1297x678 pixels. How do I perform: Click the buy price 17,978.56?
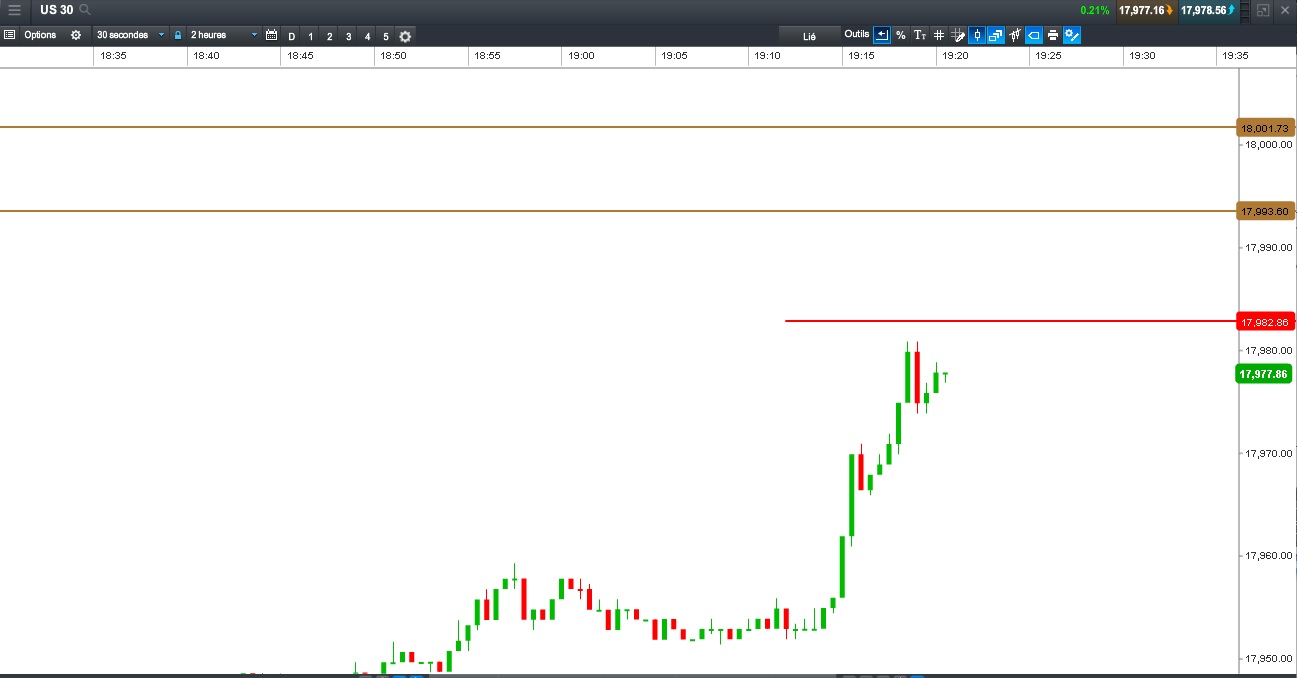[x=1208, y=10]
